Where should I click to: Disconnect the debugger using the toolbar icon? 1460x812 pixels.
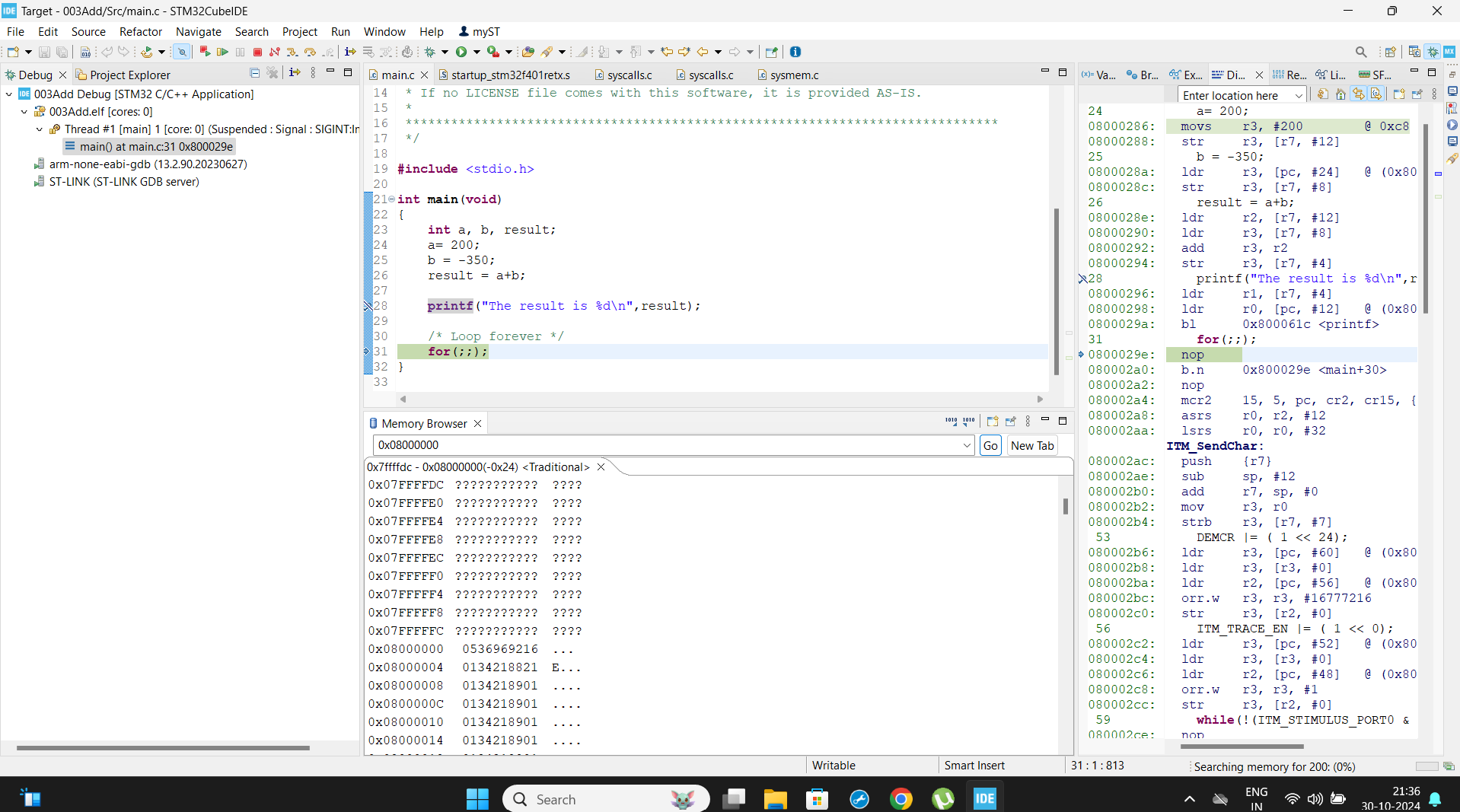(275, 52)
